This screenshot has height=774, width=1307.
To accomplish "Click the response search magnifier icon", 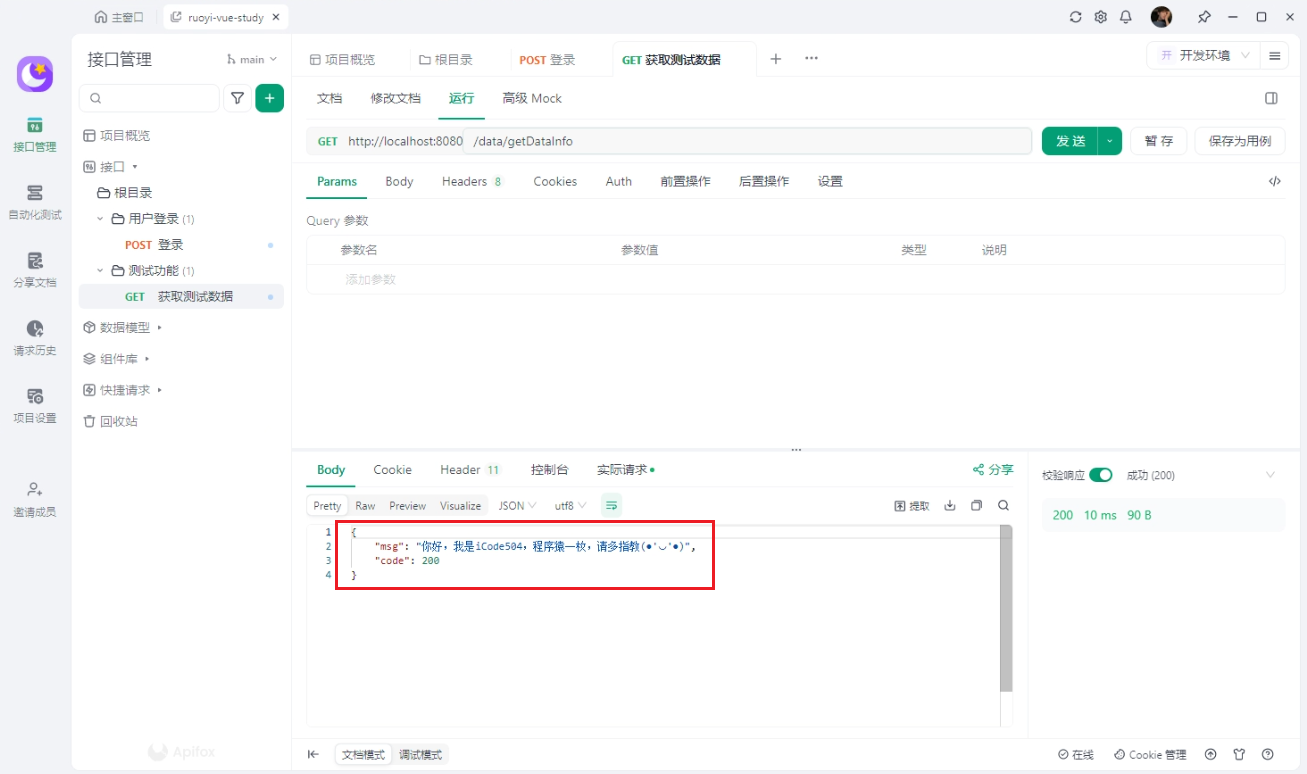I will (1003, 506).
